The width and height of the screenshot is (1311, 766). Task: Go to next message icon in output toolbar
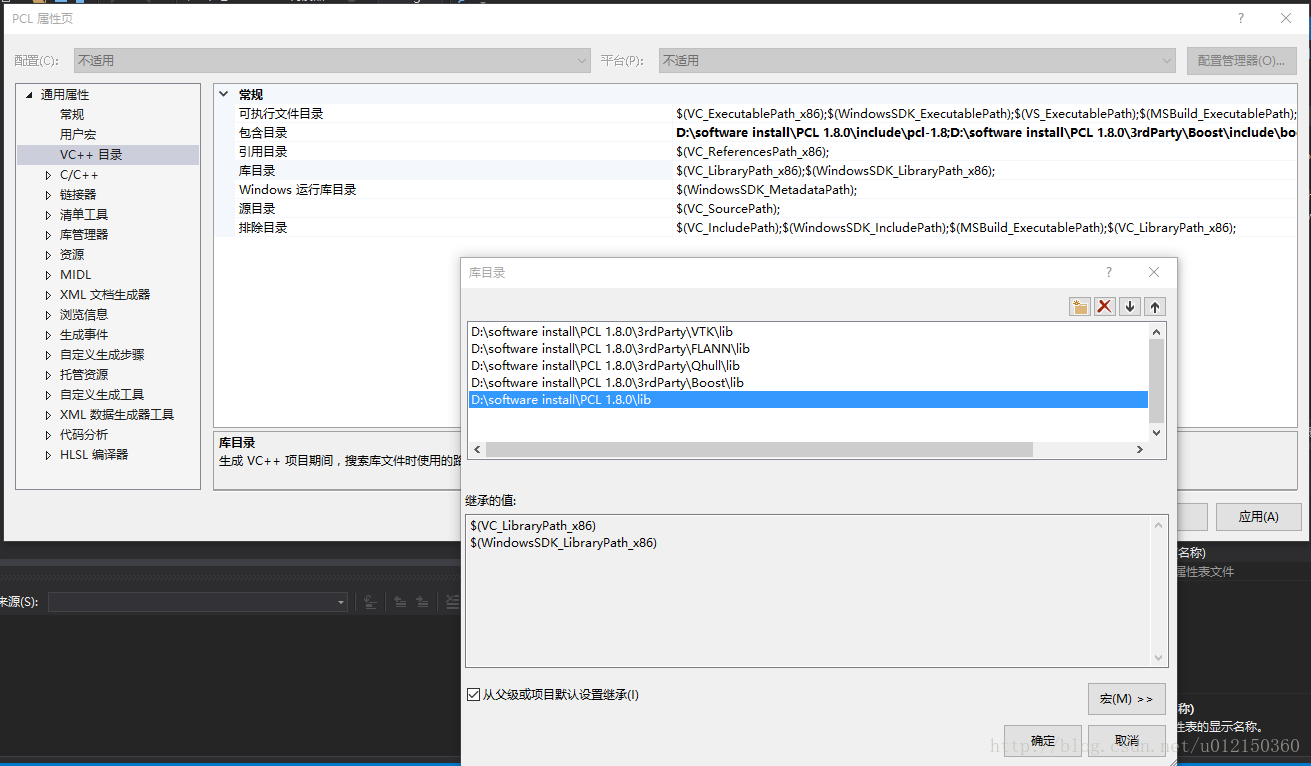tap(422, 602)
